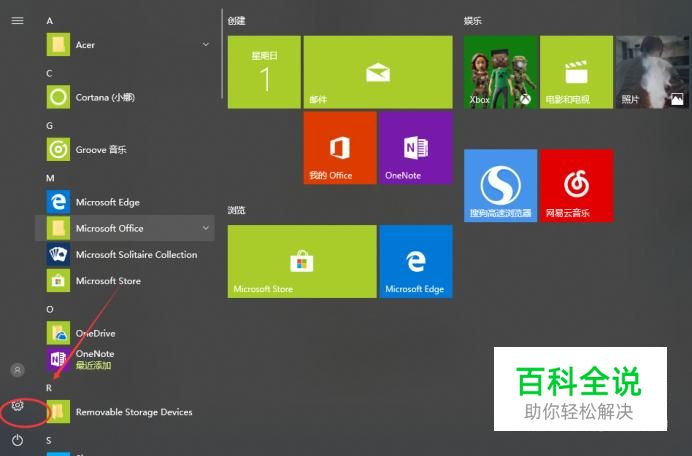Click the letter G group header
The height and width of the screenshot is (456, 692).
[x=49, y=126]
